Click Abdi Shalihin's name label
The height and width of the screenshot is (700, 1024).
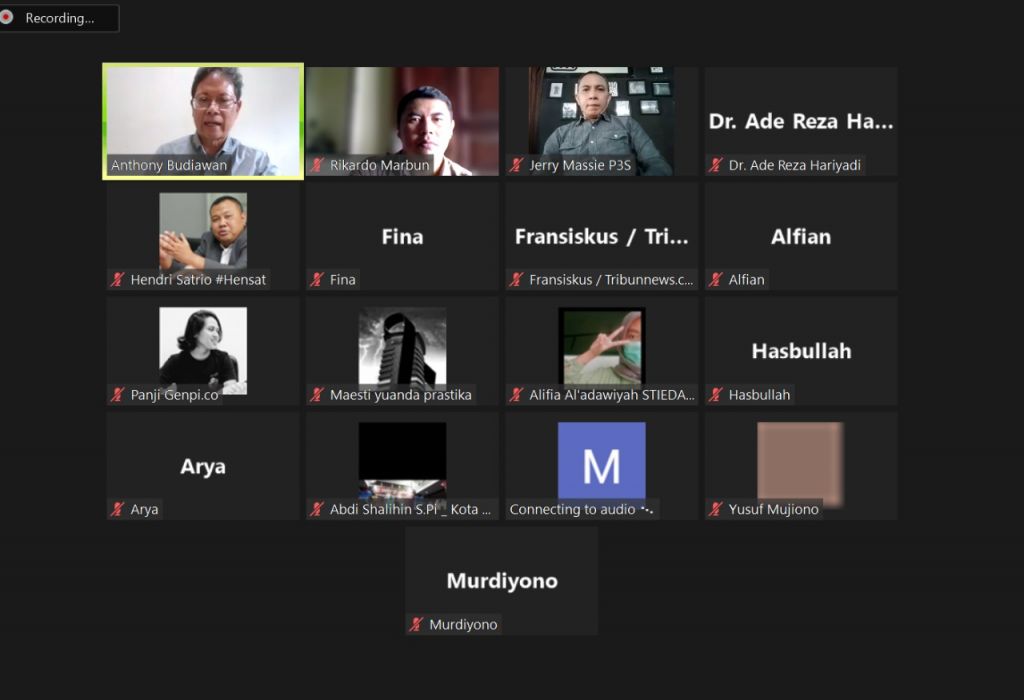(410, 510)
